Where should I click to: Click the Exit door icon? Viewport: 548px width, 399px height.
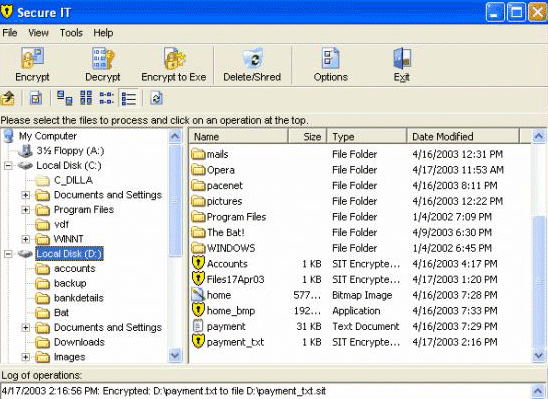coord(402,58)
